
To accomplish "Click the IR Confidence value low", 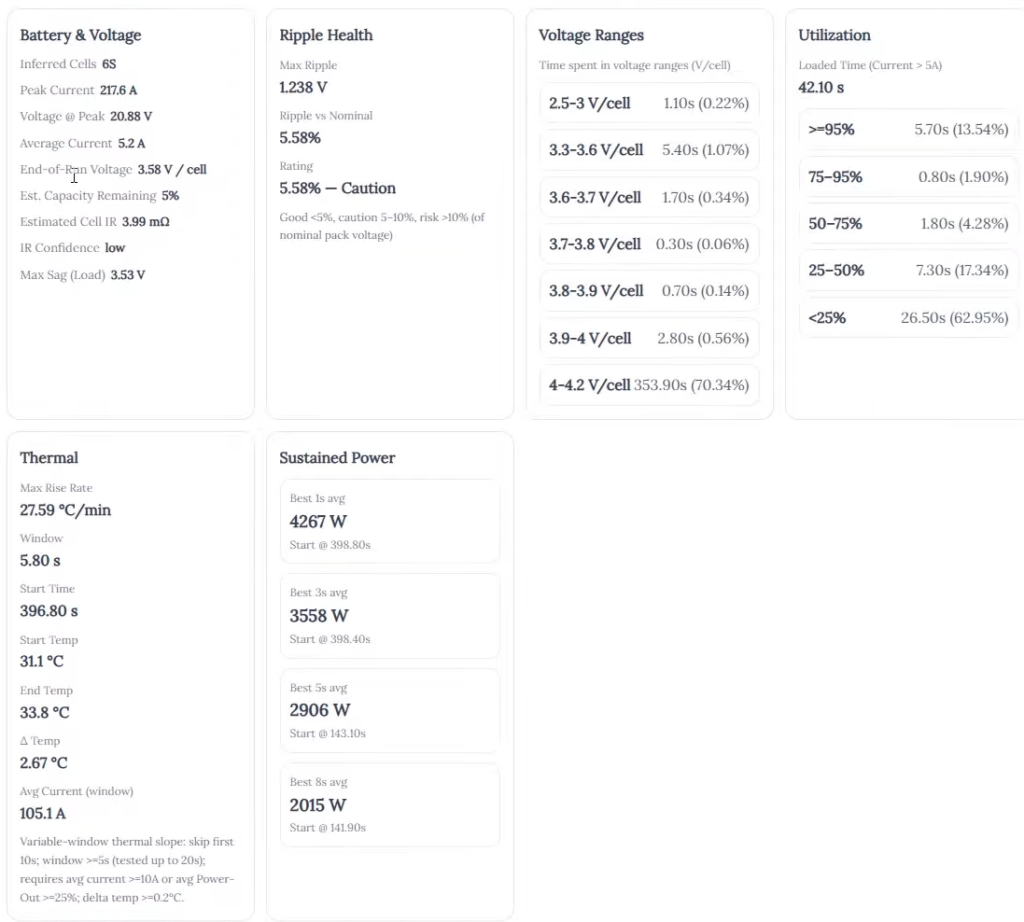I will 115,247.
